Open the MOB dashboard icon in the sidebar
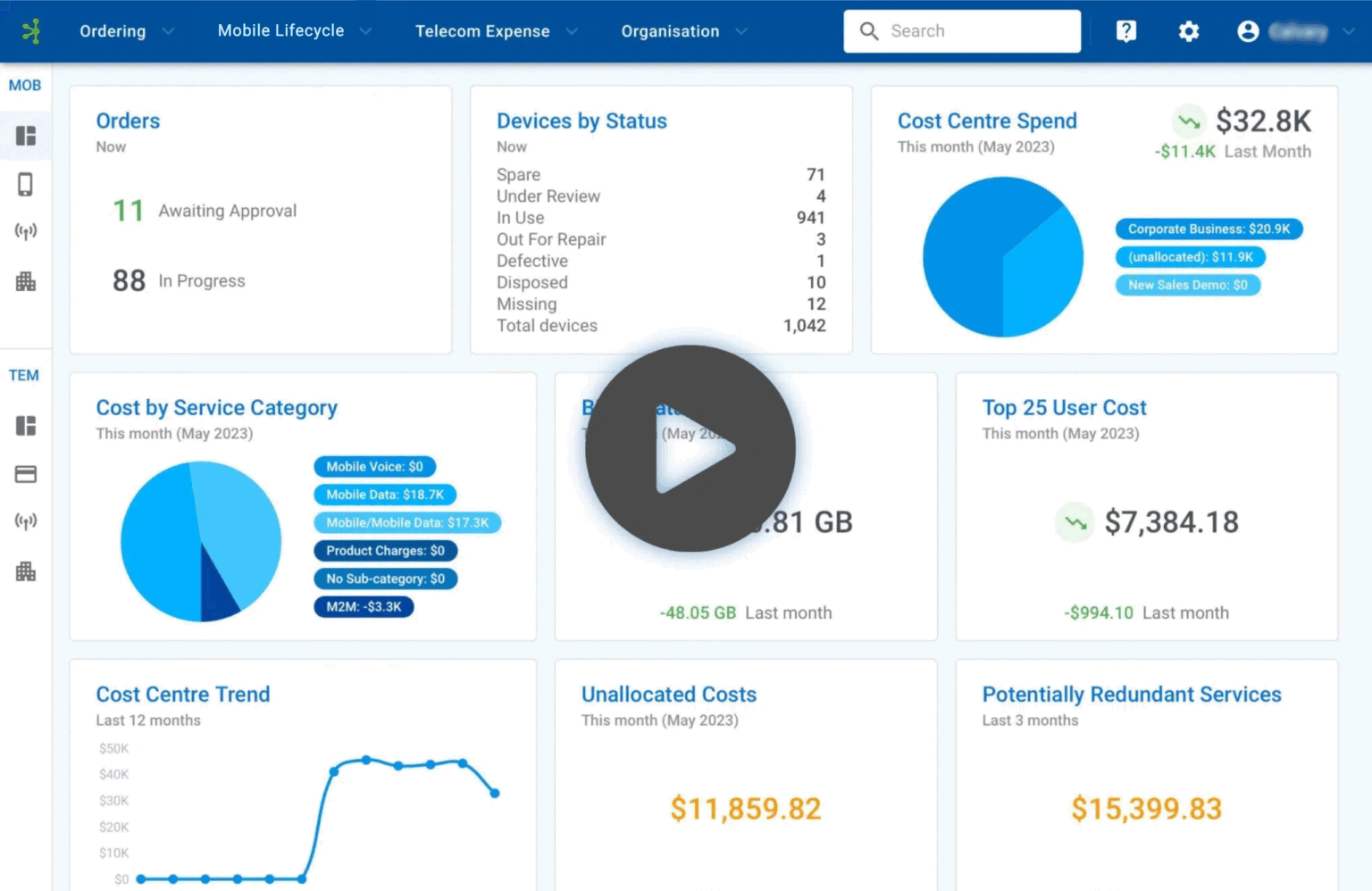This screenshot has width=1372, height=891. [x=26, y=136]
